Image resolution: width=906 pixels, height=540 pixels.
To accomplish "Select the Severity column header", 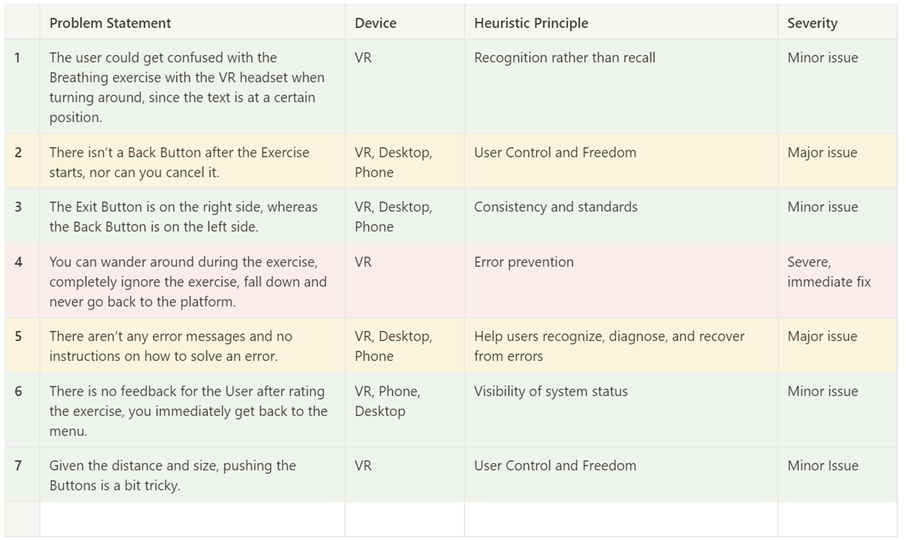I will point(838,23).
